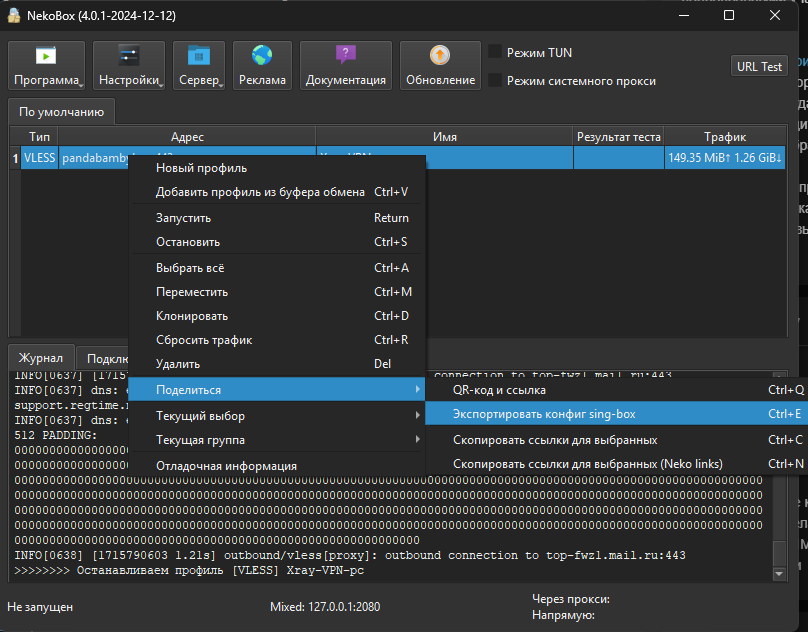Viewport: 808px width, 632px height.
Task: Maximize the NekoBox window
Action: click(x=729, y=15)
